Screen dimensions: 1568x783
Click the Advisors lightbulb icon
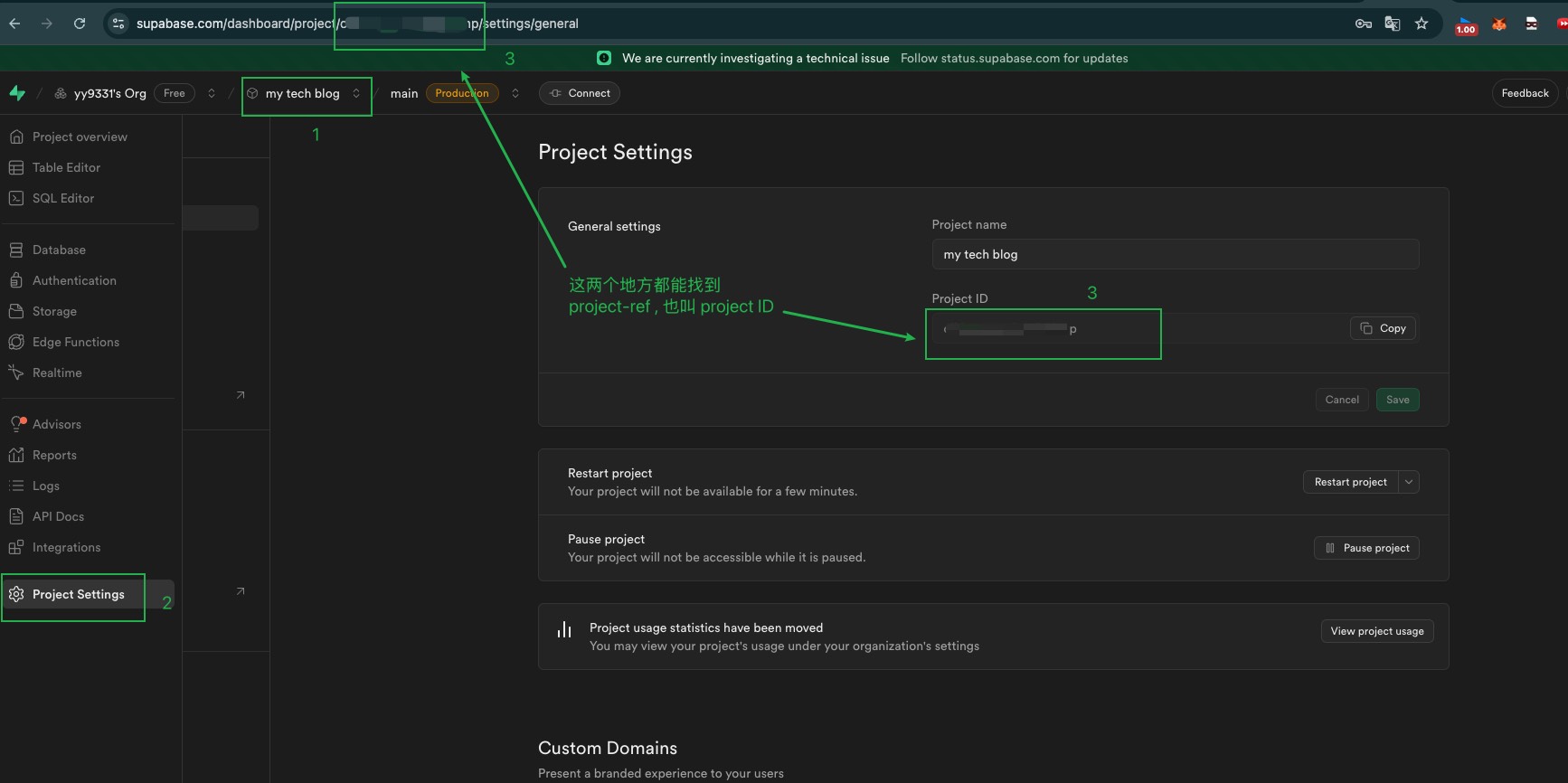16,424
